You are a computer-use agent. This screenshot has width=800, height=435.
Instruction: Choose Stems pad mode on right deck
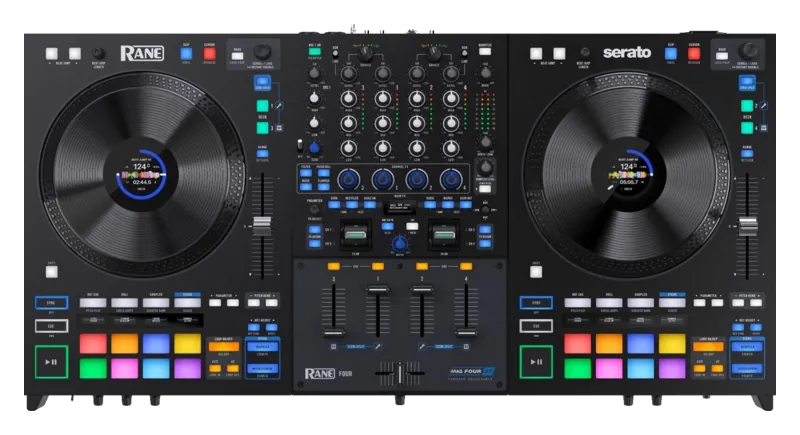tap(672, 303)
